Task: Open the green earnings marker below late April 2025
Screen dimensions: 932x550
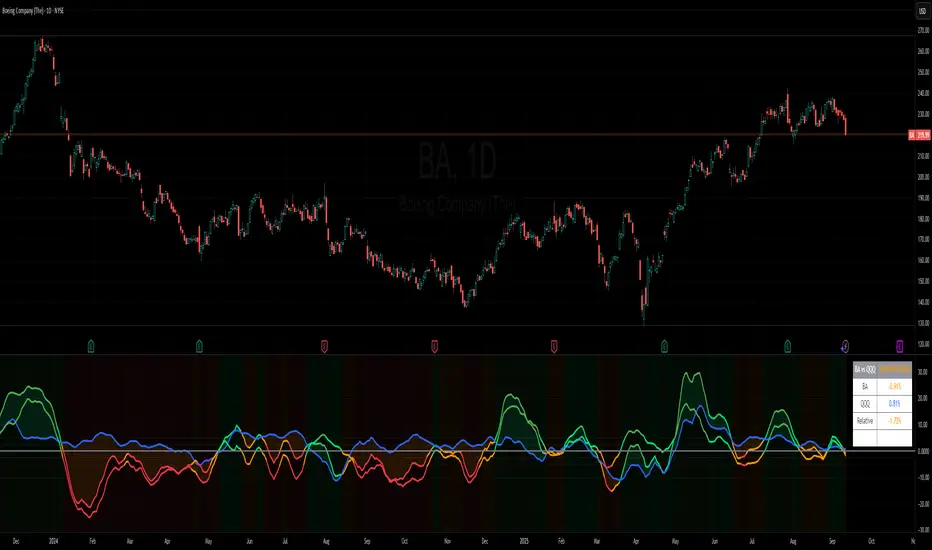Action: (665, 346)
